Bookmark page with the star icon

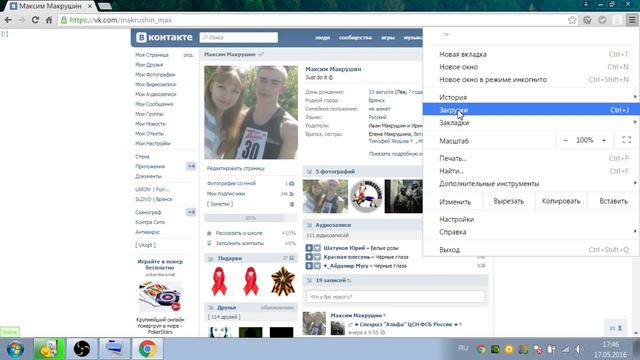(572, 20)
